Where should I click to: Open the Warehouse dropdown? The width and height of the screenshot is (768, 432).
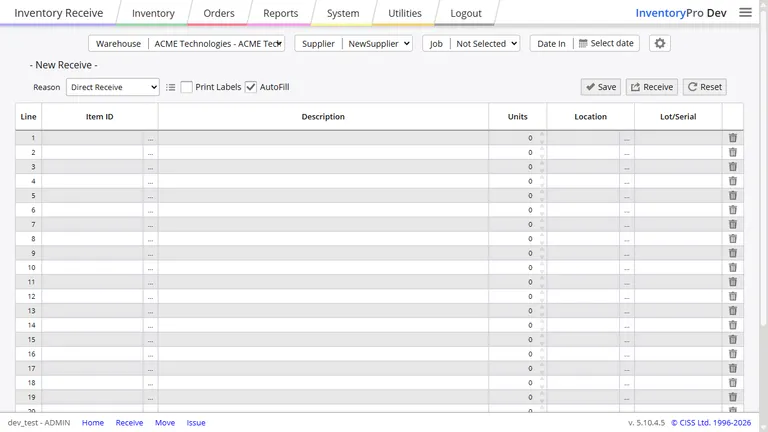(216, 44)
